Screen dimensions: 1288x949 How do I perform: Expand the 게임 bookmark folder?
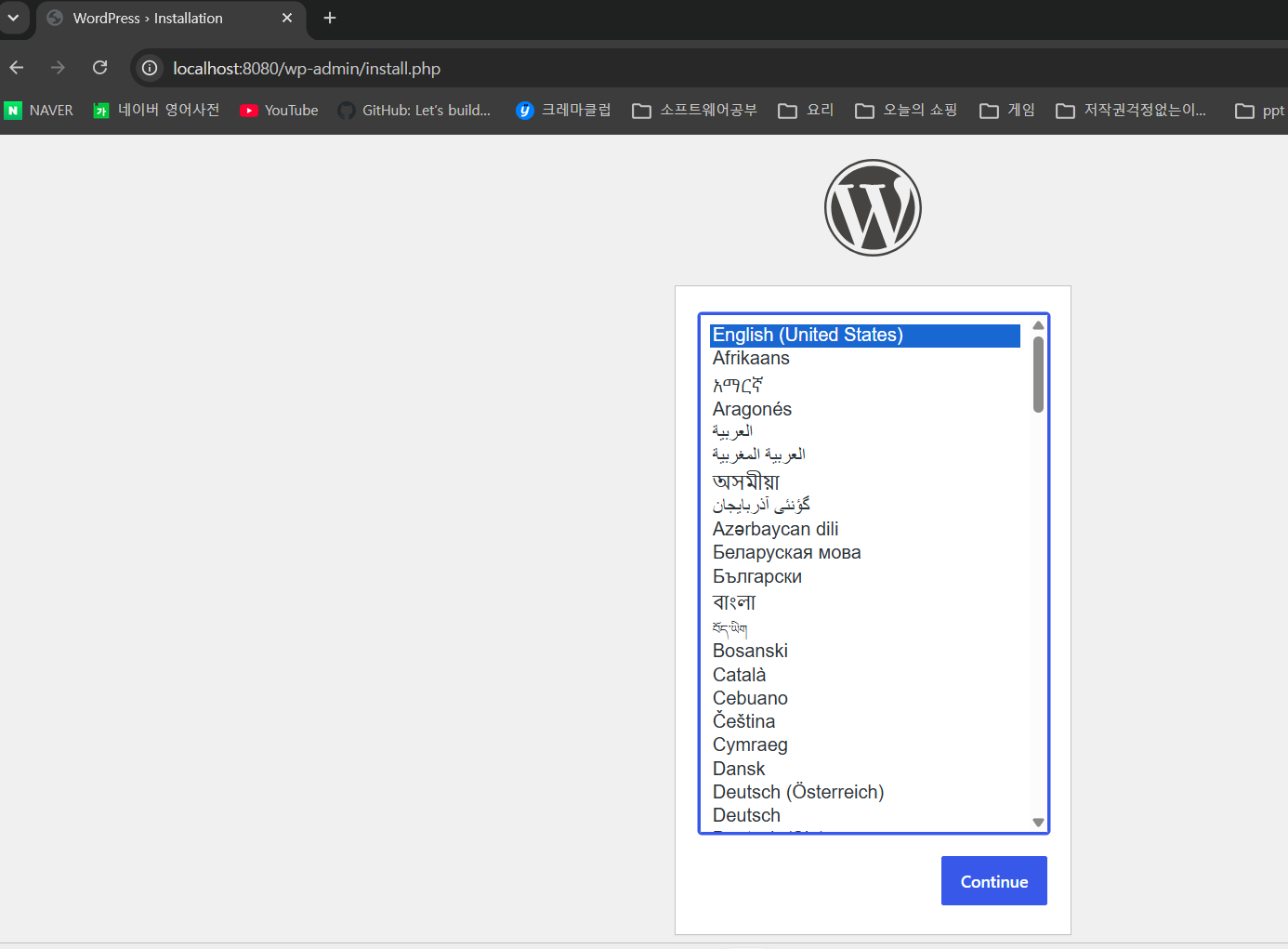1007,111
